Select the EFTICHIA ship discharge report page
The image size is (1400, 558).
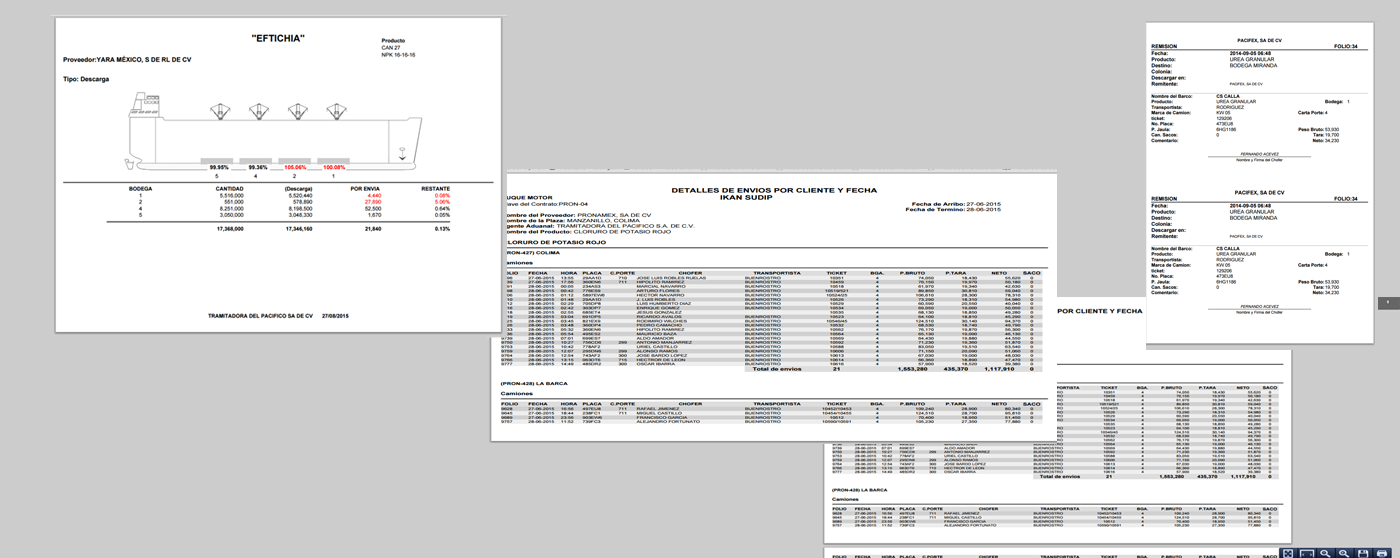tap(278, 173)
